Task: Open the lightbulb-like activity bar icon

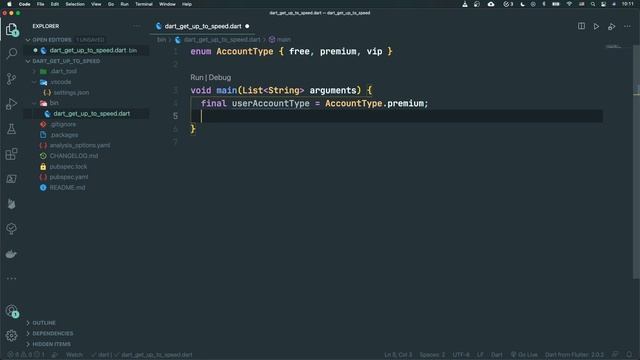Action: [x=11, y=229]
